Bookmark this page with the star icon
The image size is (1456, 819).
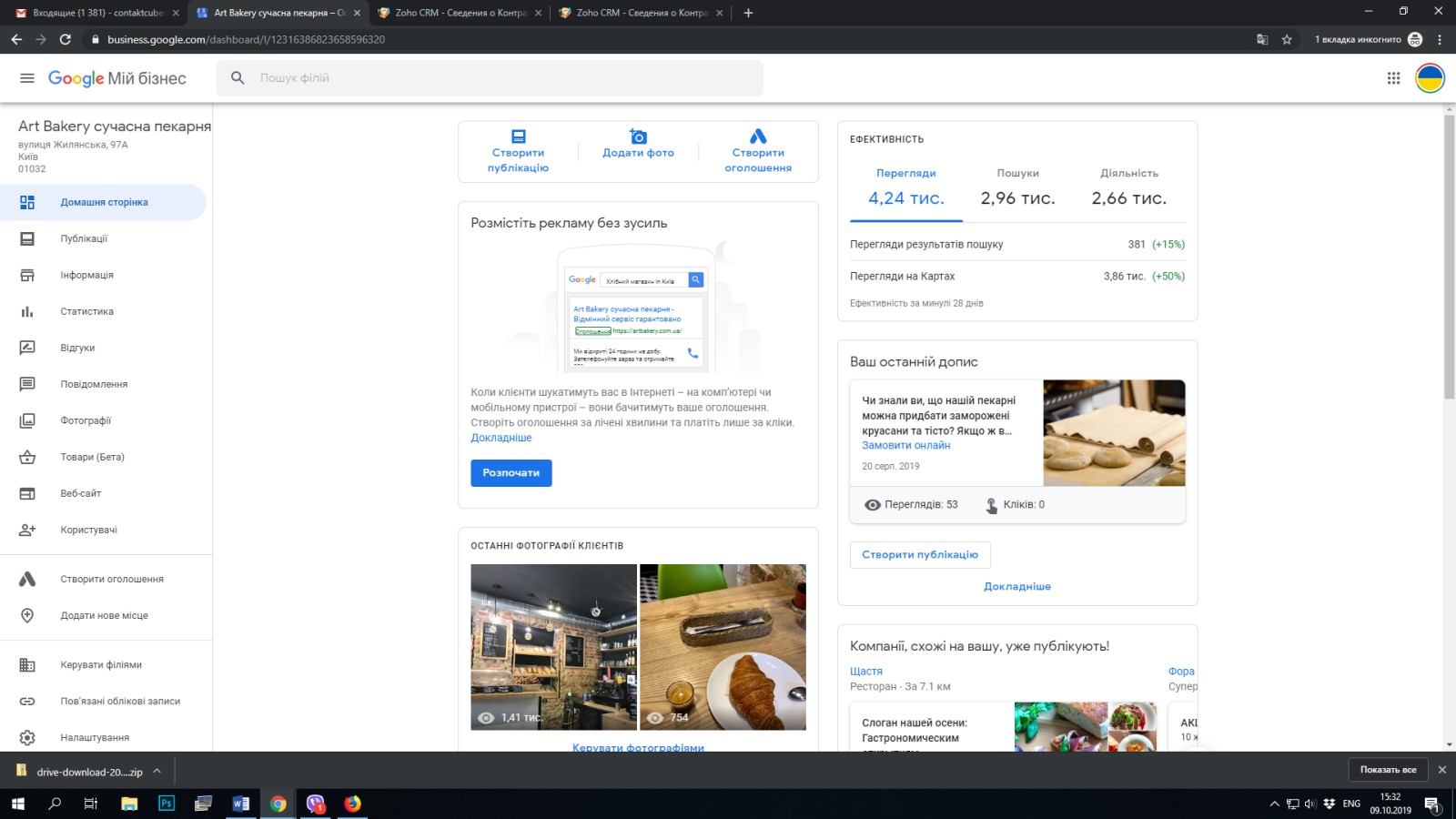pos(1287,40)
